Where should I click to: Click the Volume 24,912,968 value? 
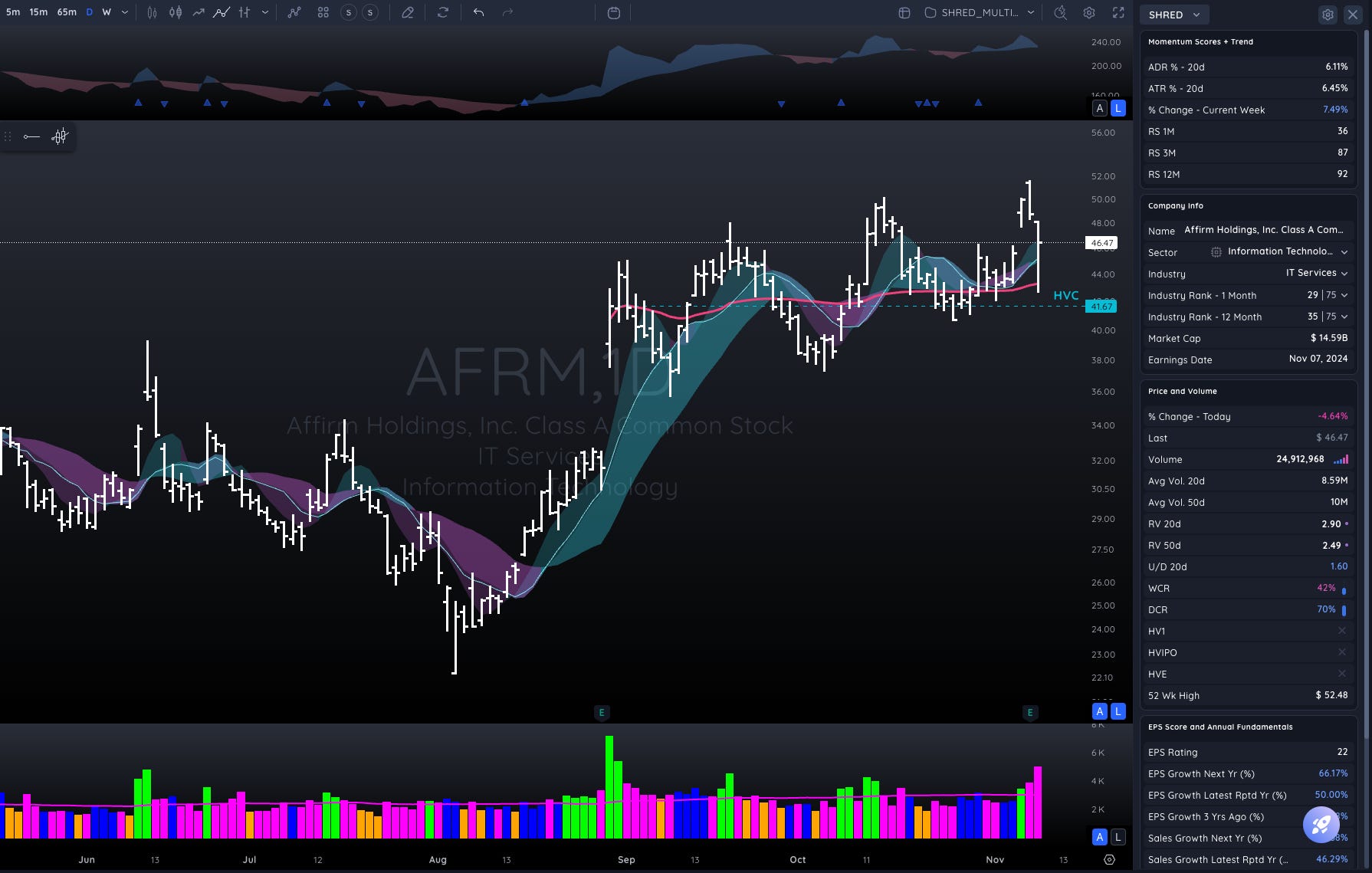point(1300,459)
